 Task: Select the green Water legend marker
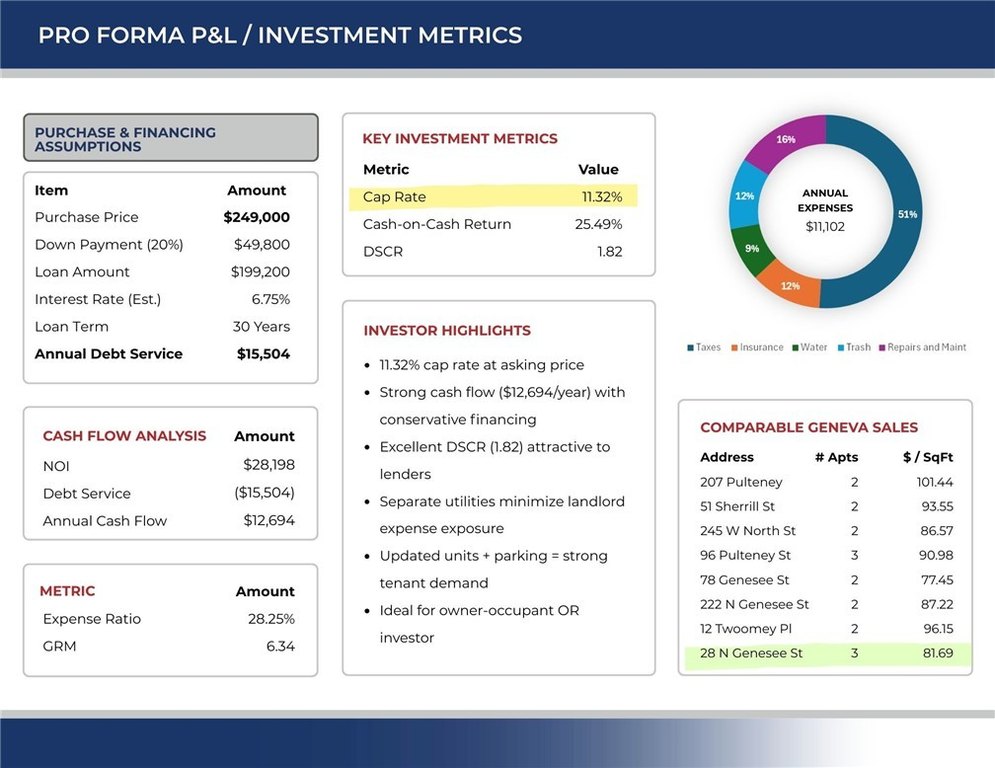coord(796,348)
